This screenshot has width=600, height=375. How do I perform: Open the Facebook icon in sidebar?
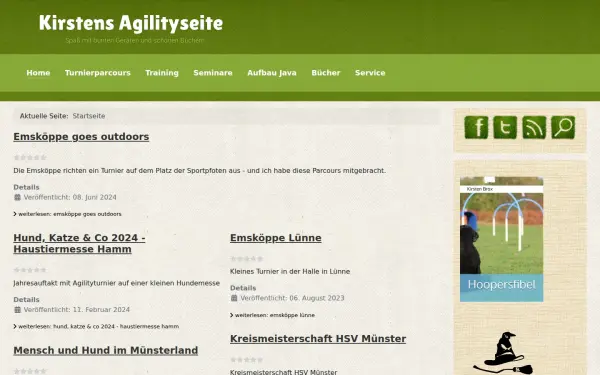pyautogui.click(x=476, y=127)
